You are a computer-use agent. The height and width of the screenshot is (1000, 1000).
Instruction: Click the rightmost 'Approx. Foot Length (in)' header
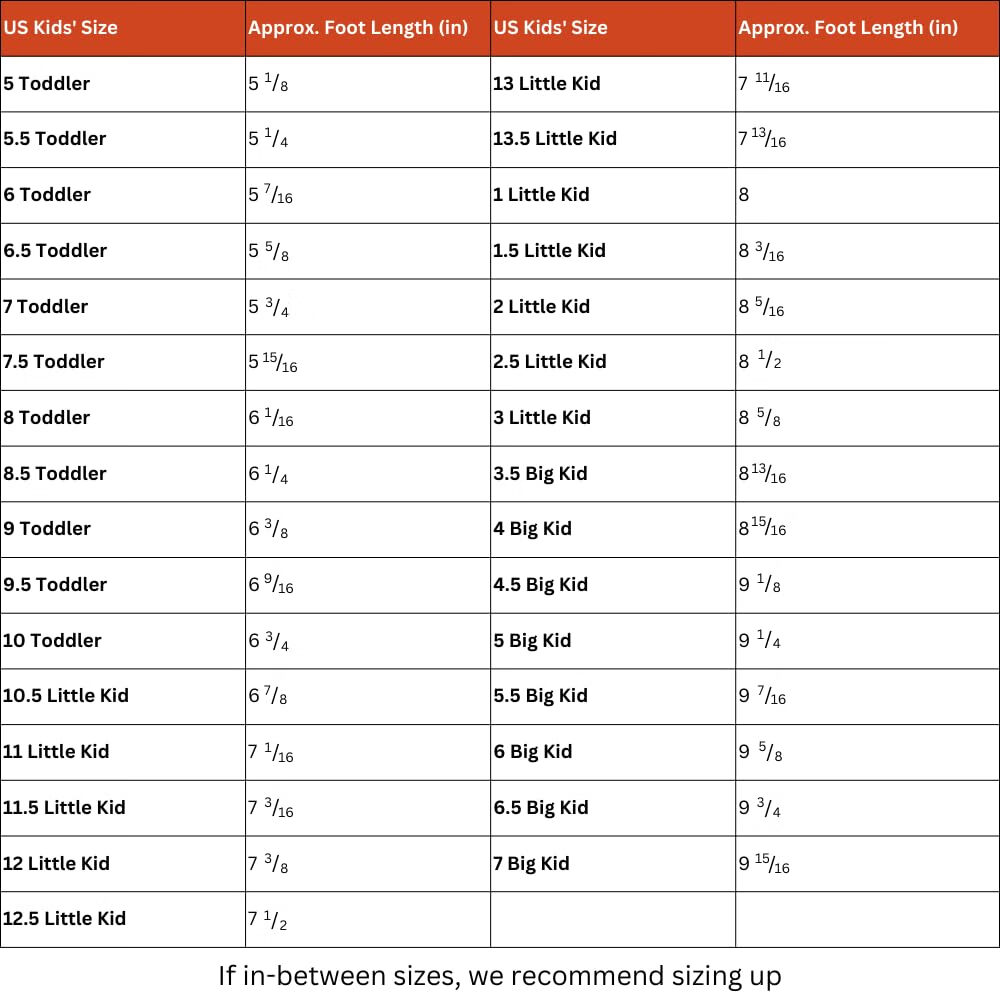[x=848, y=28]
